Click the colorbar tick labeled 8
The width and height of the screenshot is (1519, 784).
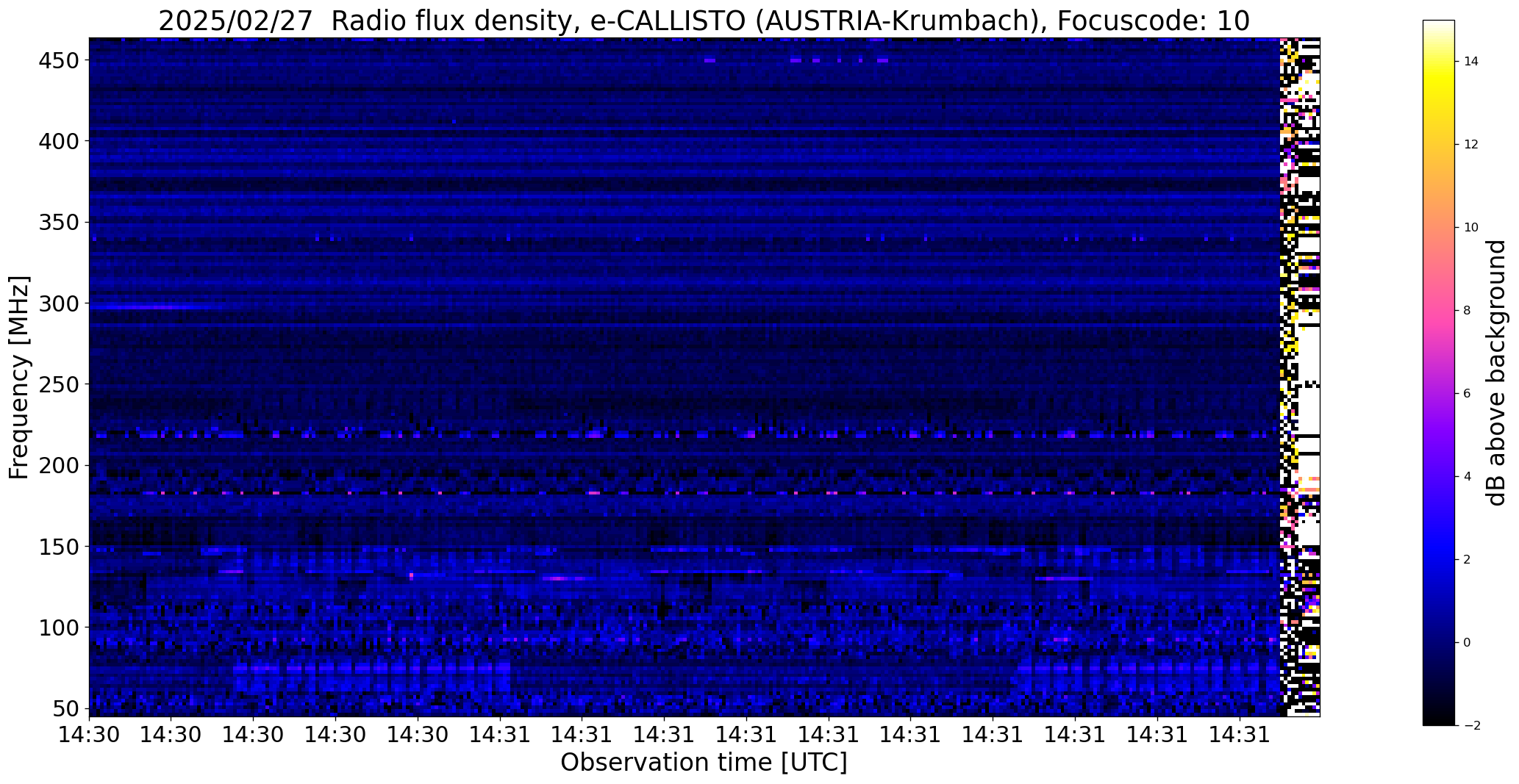tap(1467, 311)
